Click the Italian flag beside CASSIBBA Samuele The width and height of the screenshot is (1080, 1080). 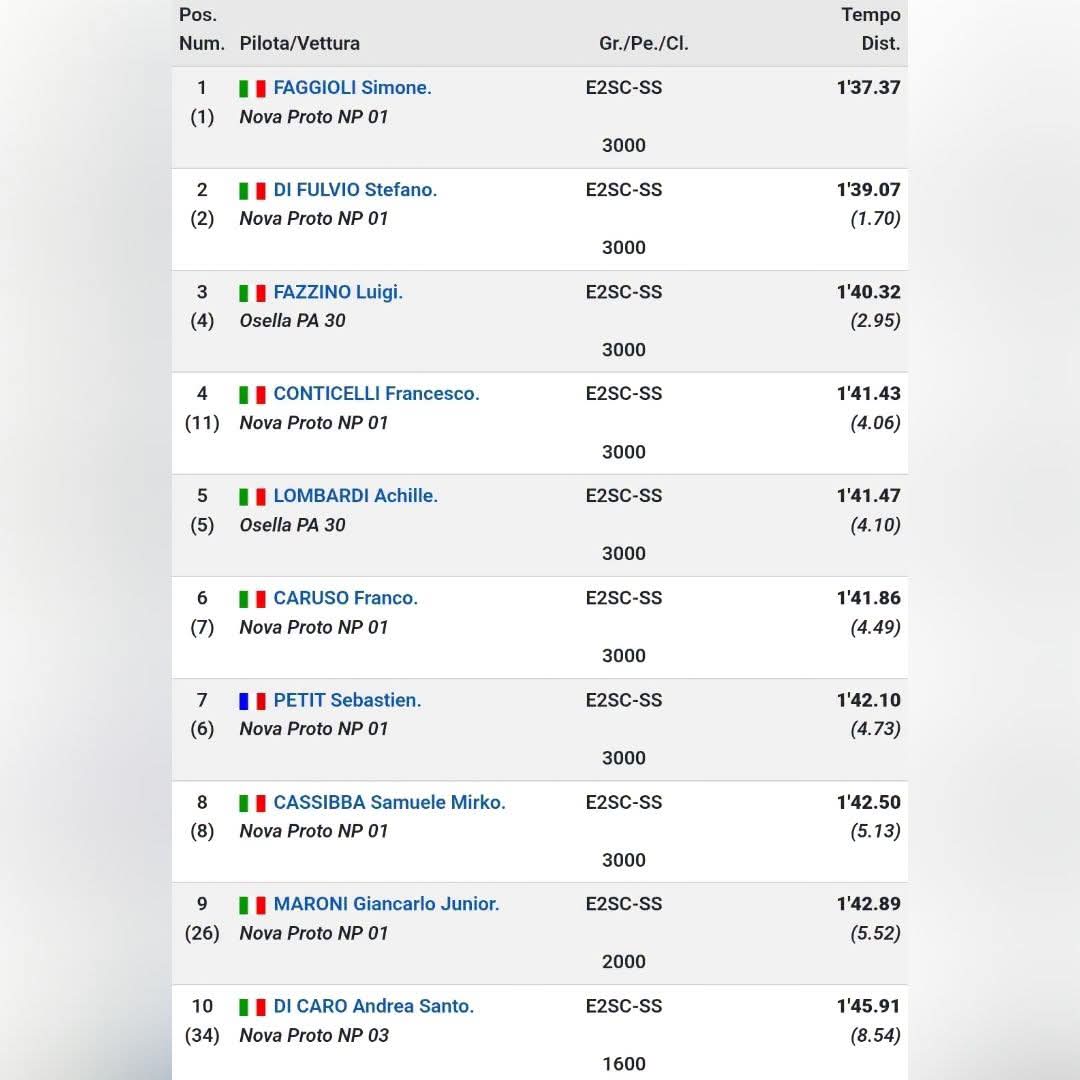252,803
